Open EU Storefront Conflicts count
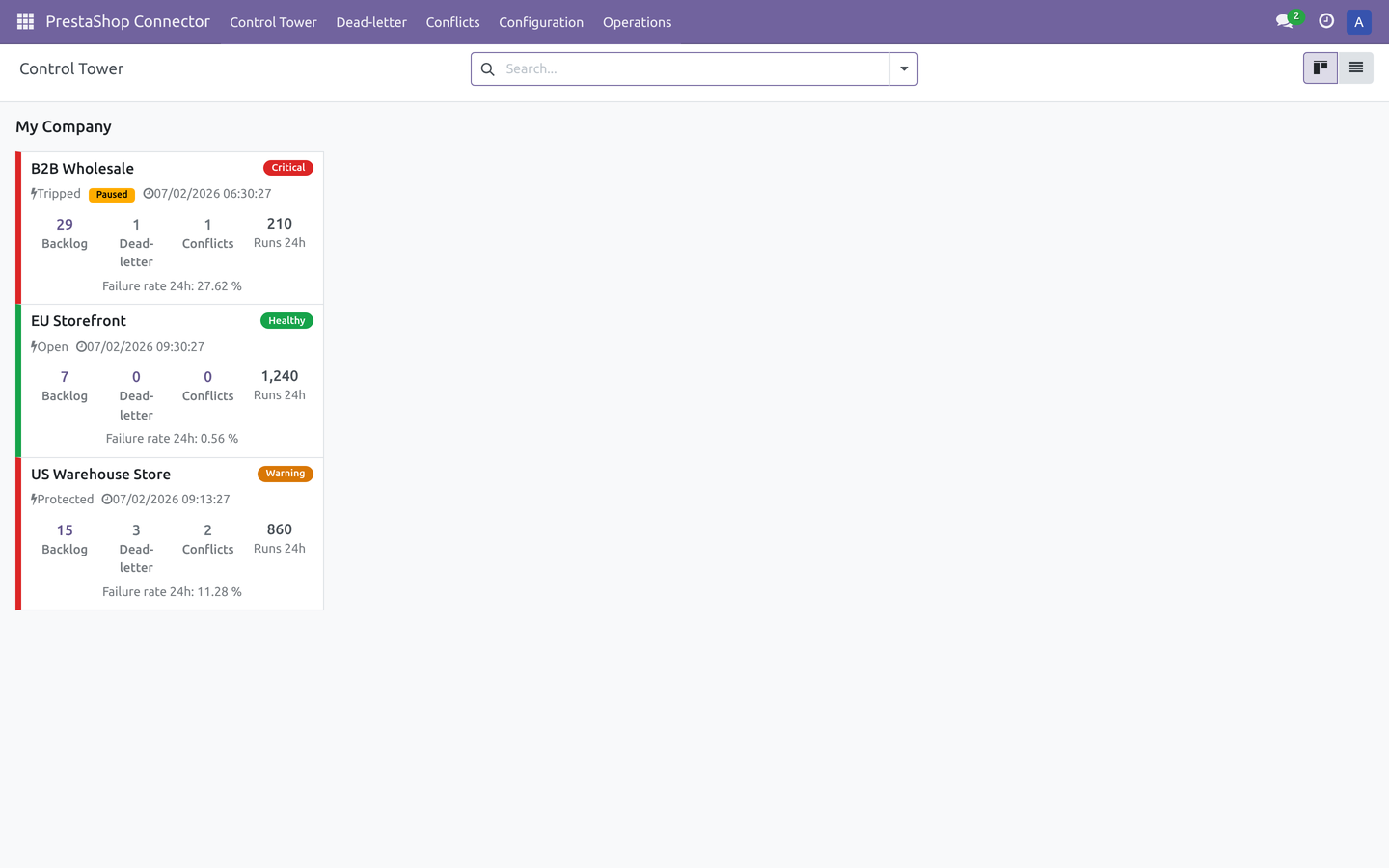This screenshot has width=1389, height=868. (x=207, y=386)
